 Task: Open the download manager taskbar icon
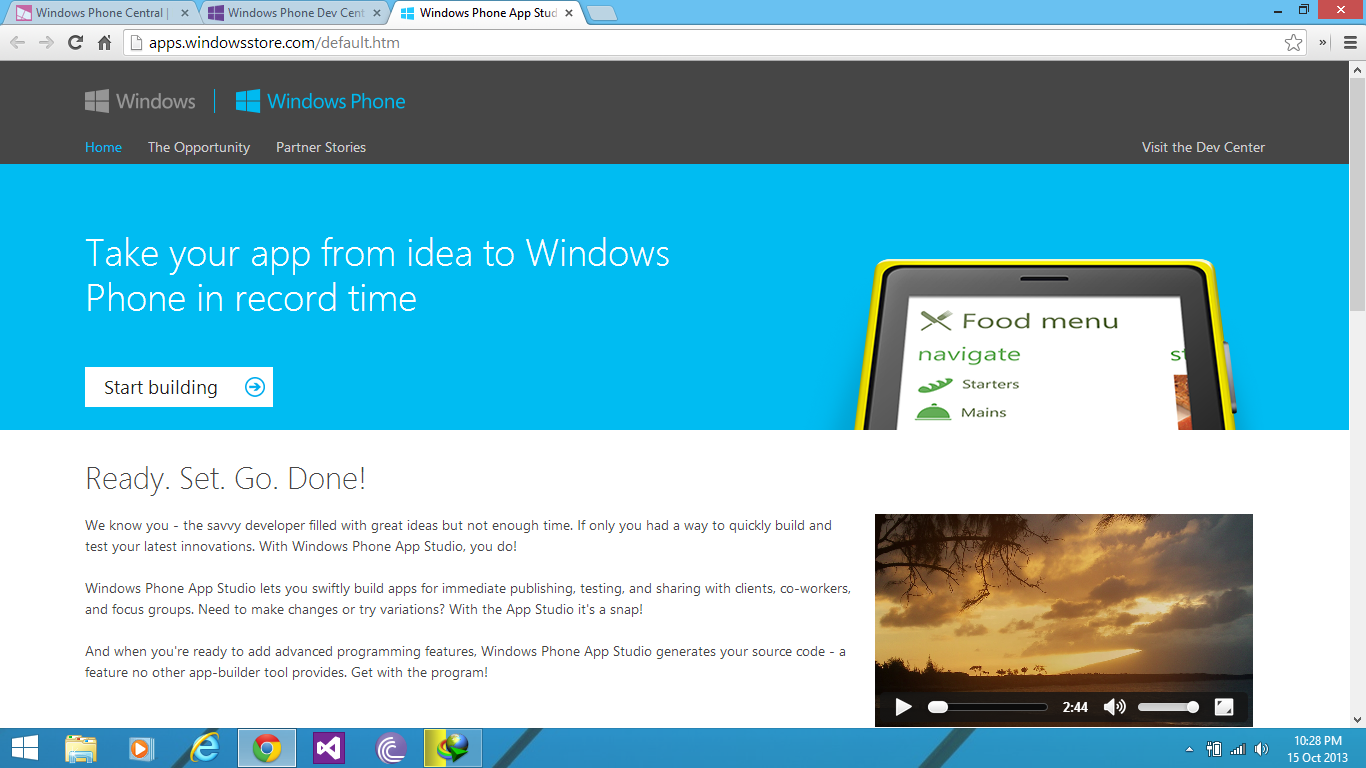[x=453, y=748]
